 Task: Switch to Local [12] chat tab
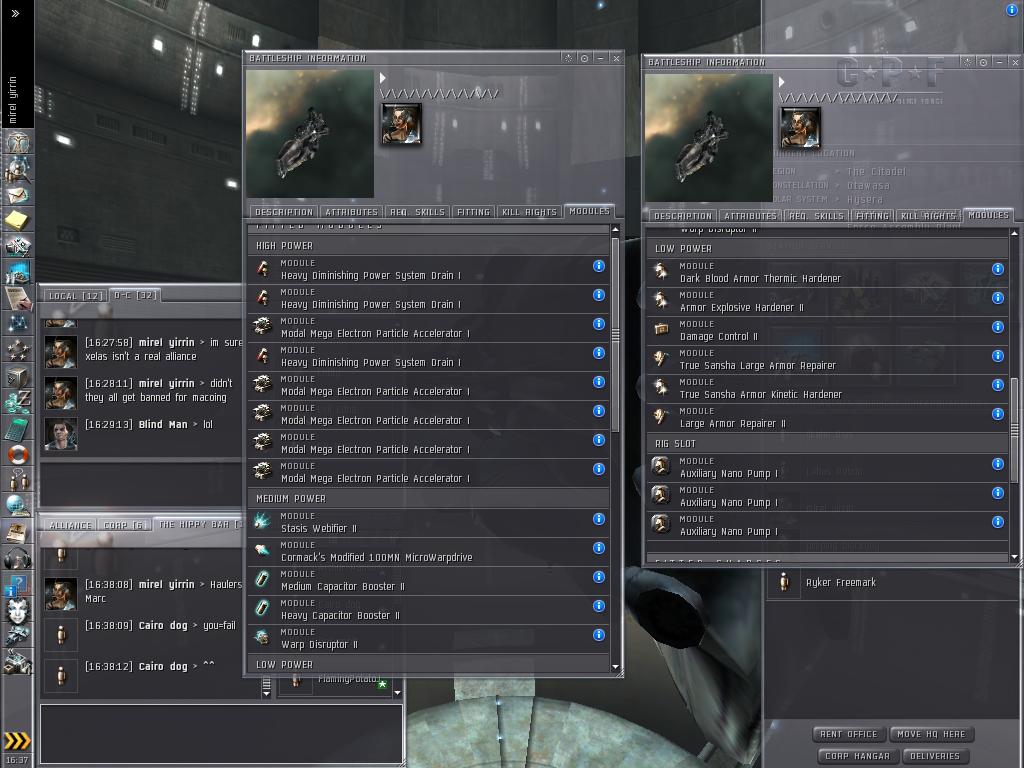[76, 296]
